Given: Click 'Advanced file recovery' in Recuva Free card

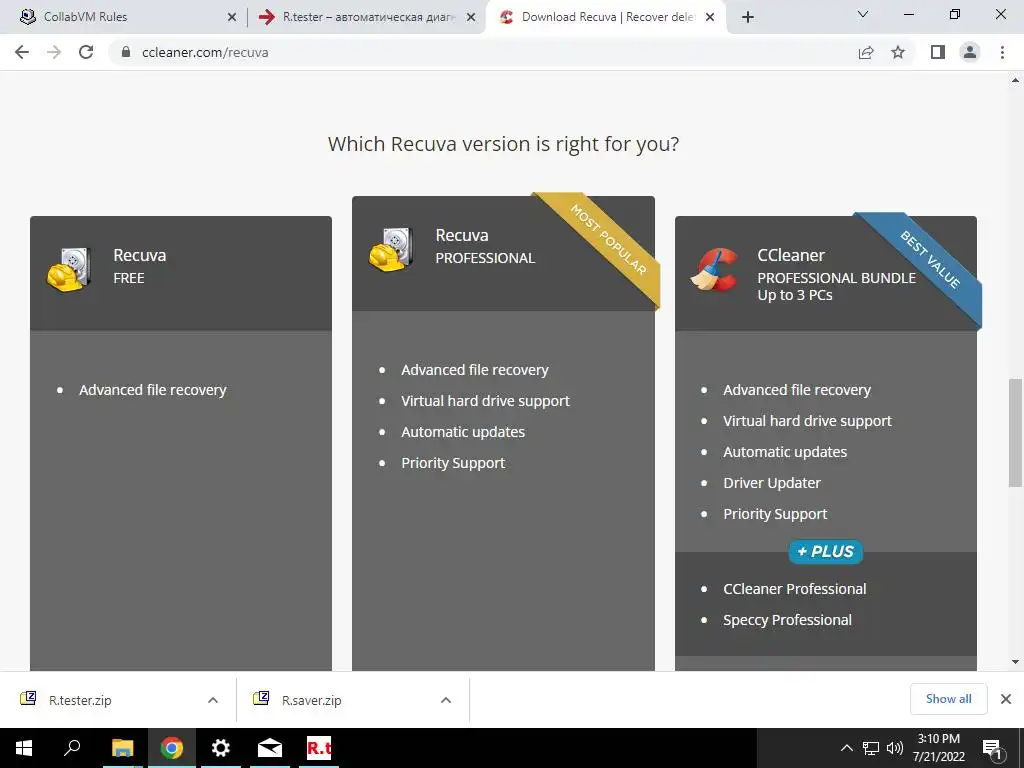Looking at the screenshot, I should (x=153, y=390).
